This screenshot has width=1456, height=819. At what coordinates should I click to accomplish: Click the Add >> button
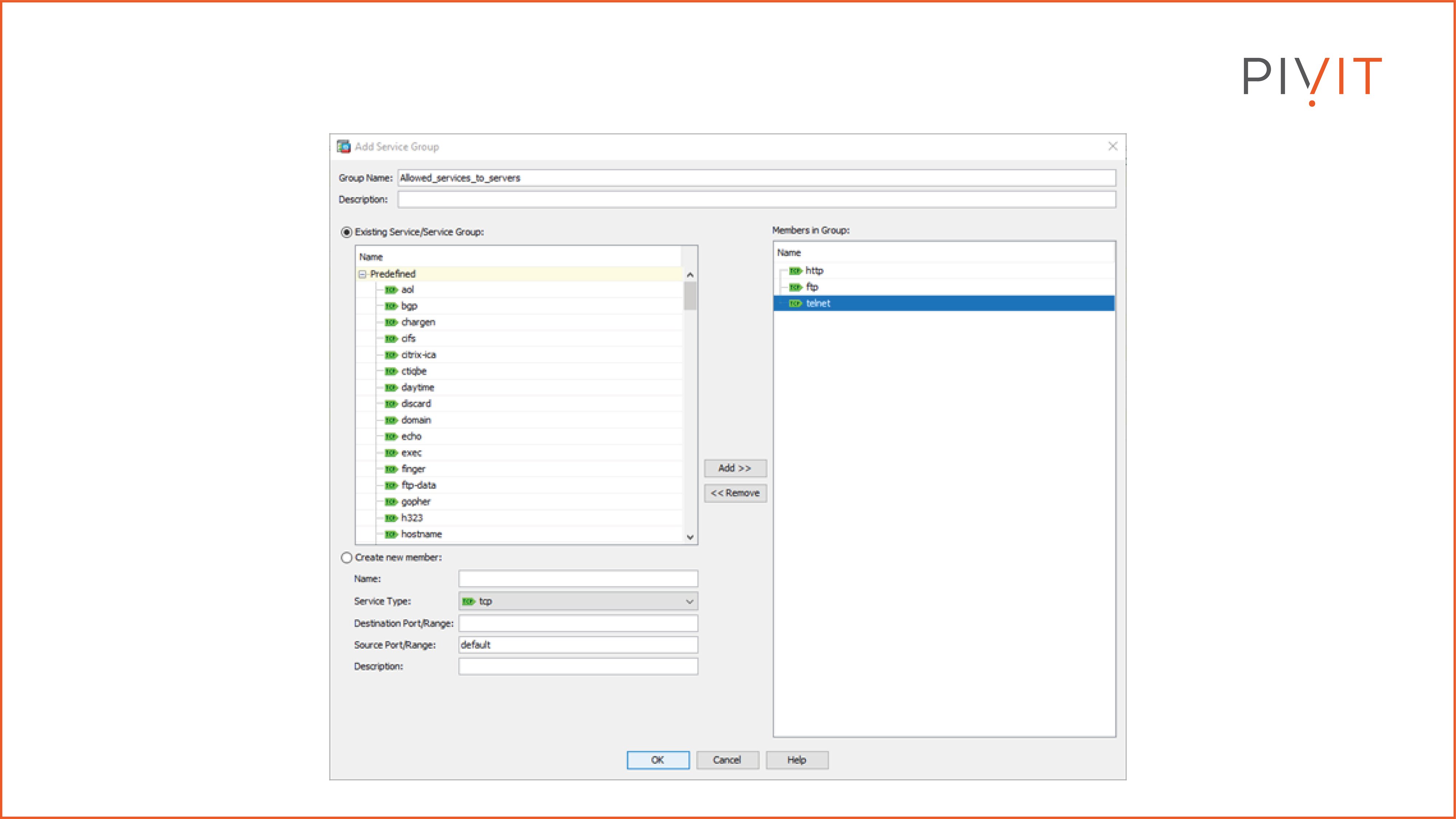coord(735,468)
